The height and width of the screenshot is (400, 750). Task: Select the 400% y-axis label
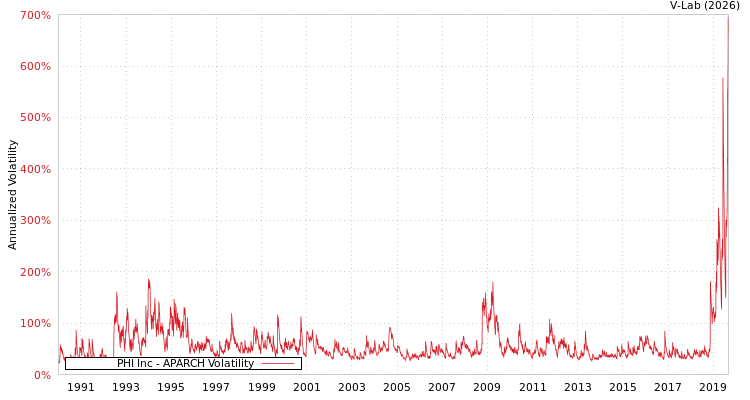pos(35,169)
